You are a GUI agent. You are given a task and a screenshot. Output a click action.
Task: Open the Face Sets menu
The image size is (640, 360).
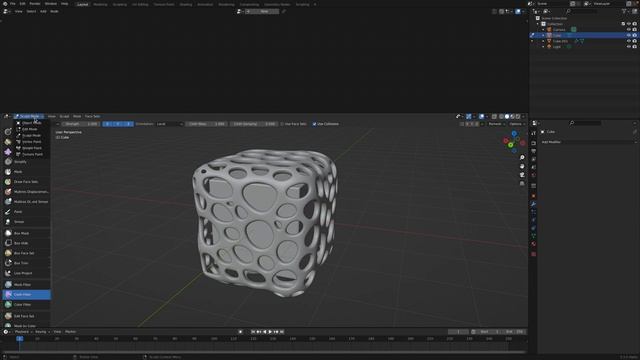[92, 116]
